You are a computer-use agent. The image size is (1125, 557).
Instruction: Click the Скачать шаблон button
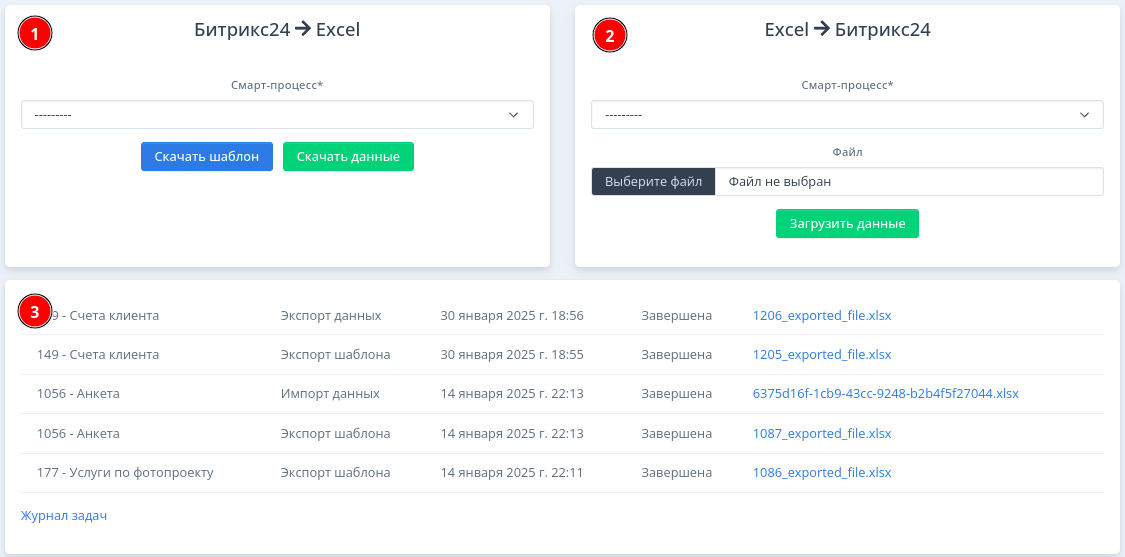tap(207, 156)
